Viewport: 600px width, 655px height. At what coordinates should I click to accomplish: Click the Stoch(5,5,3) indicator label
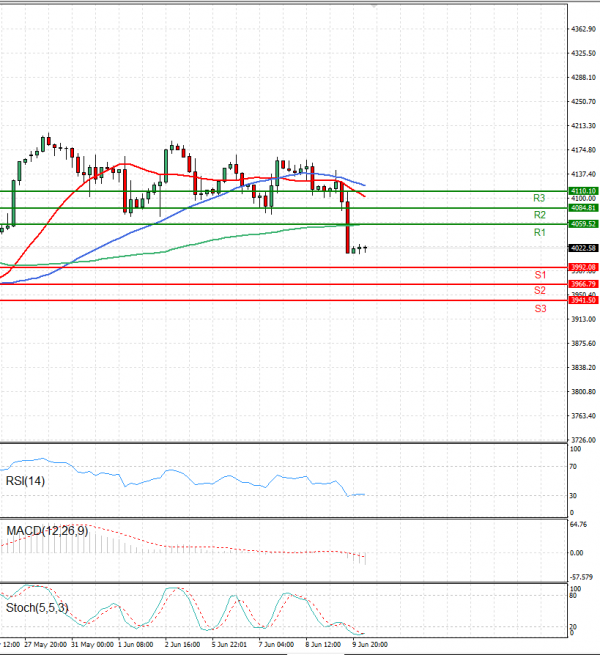[x=37, y=608]
